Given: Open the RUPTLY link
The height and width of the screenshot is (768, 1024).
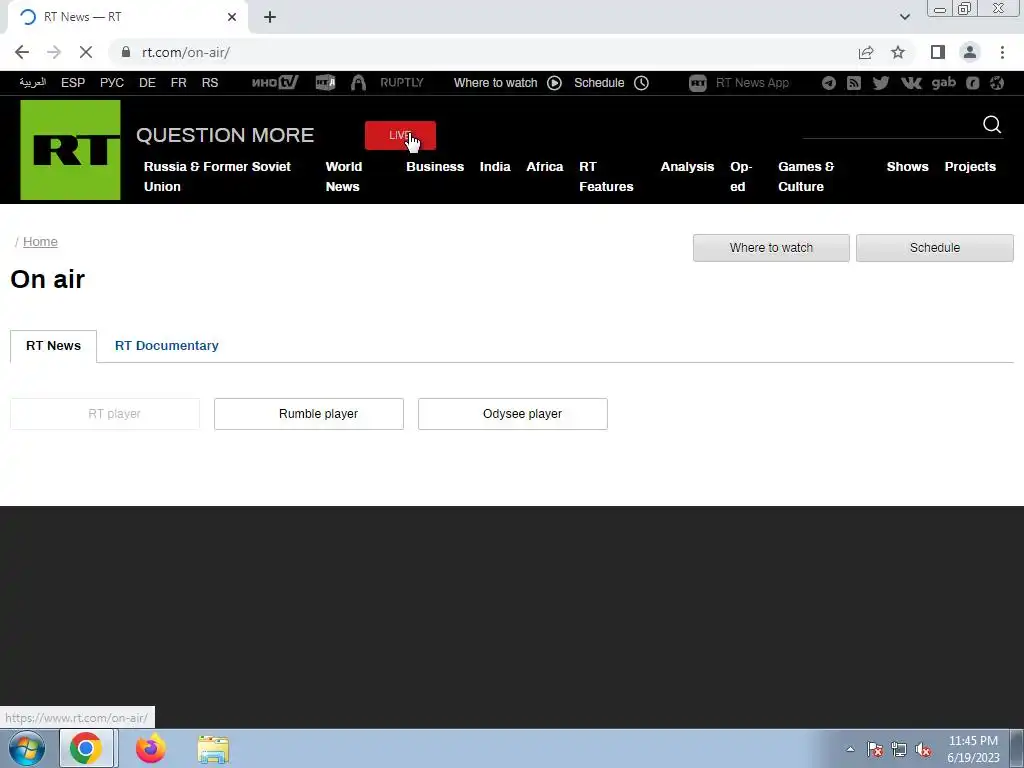Looking at the screenshot, I should (x=402, y=82).
